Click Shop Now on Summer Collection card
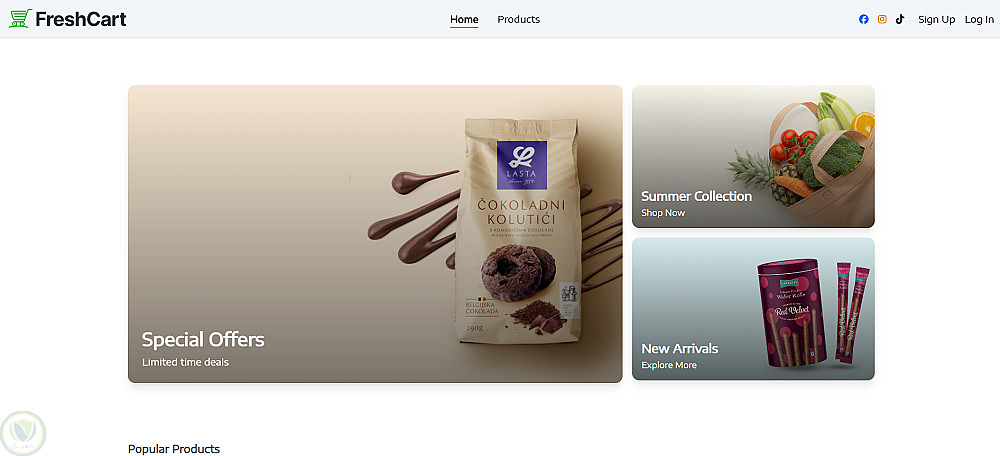This screenshot has width=1000, height=456. point(663,213)
